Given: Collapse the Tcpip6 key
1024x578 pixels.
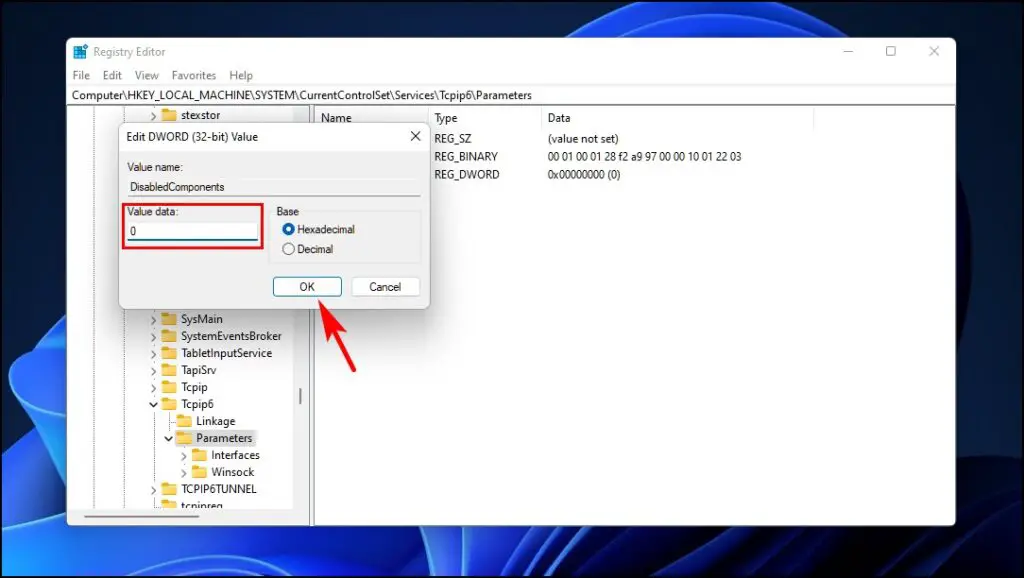Looking at the screenshot, I should [x=153, y=404].
